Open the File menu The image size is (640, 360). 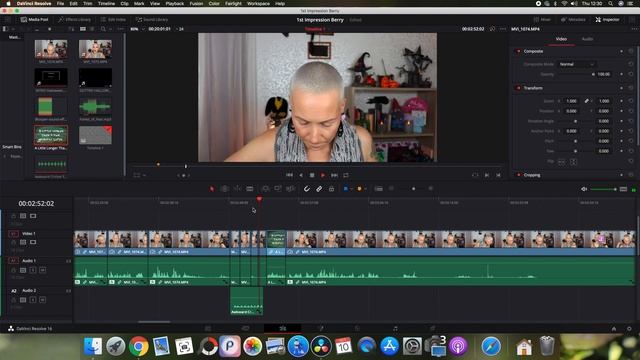pyautogui.click(x=60, y=3)
